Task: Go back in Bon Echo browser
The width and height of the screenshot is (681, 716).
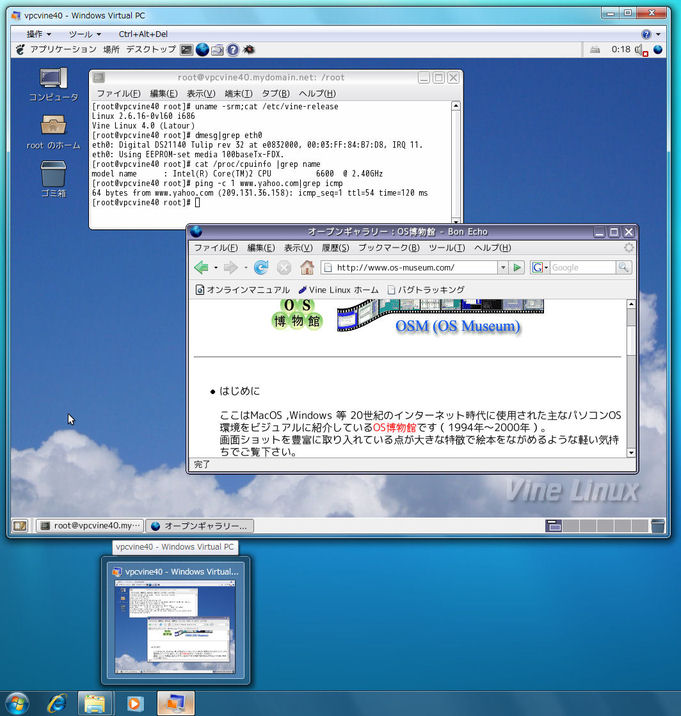Action: (201, 267)
